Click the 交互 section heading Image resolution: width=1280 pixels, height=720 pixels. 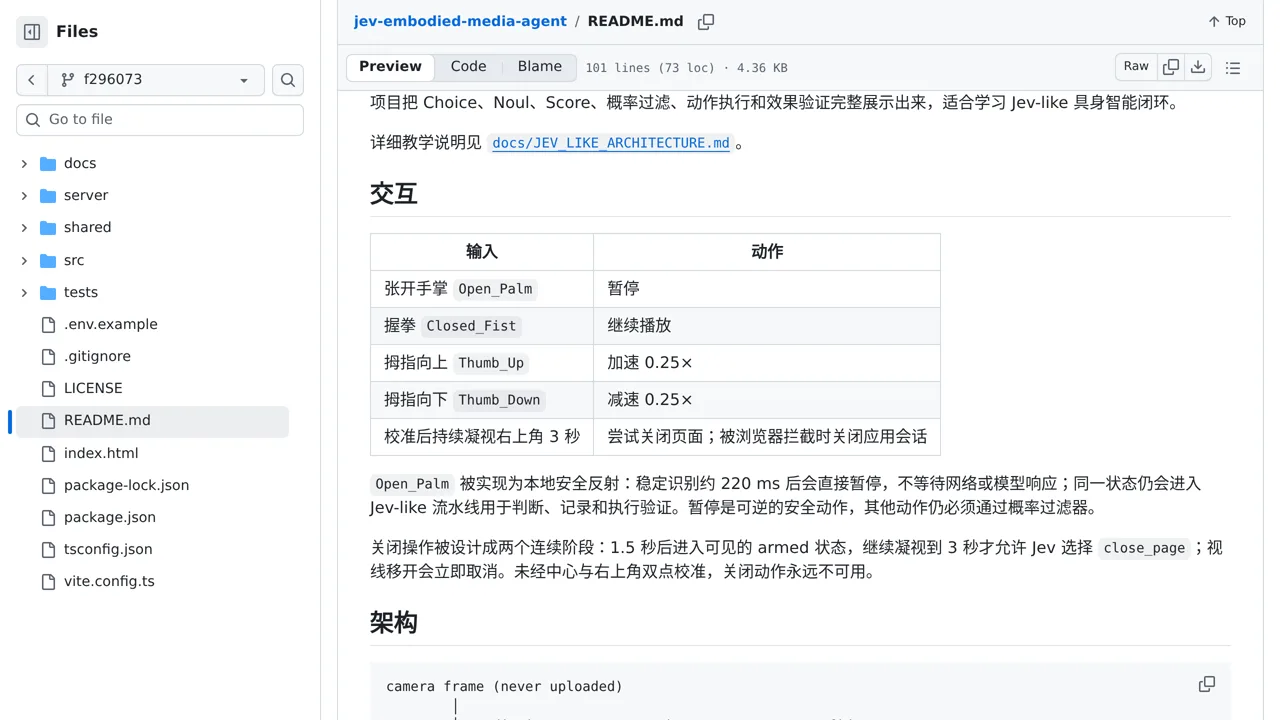coord(394,193)
